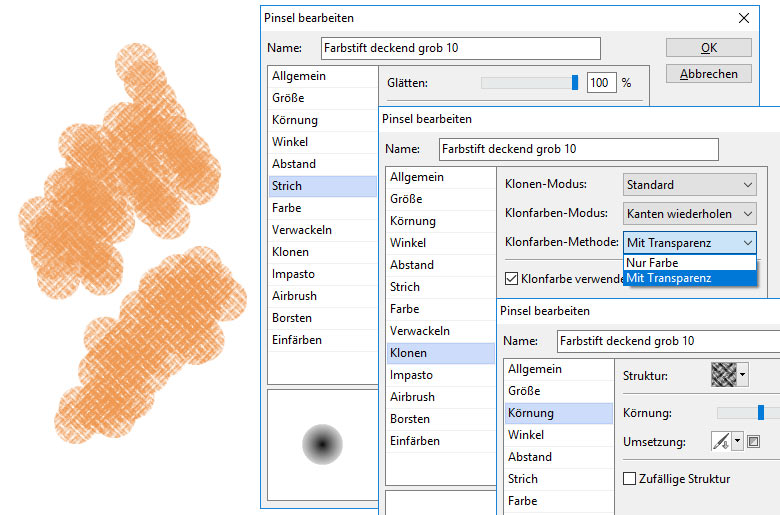This screenshot has width=780, height=515.
Task: Select Größe in the middle dialog list
Action: [440, 199]
